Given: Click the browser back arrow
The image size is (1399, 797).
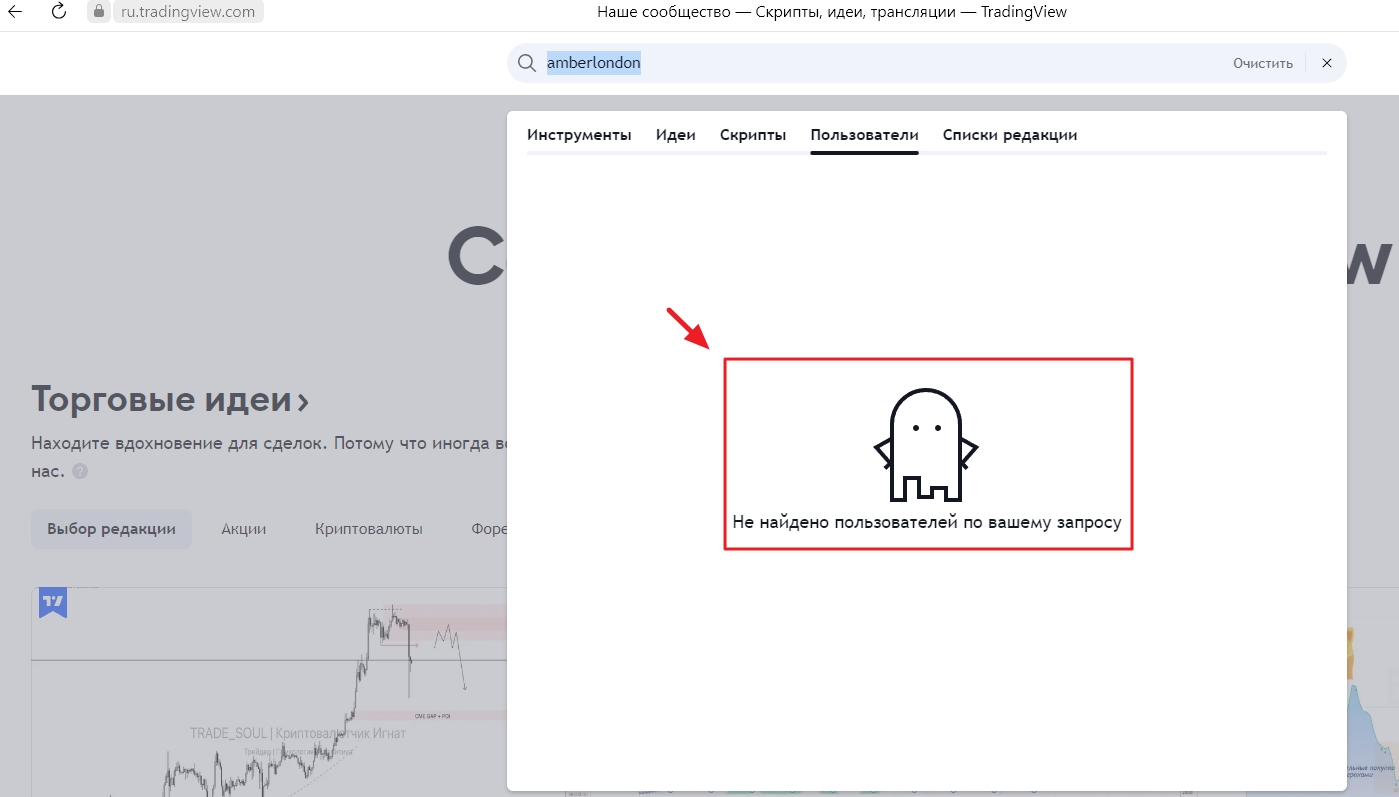Looking at the screenshot, I should (x=17, y=12).
